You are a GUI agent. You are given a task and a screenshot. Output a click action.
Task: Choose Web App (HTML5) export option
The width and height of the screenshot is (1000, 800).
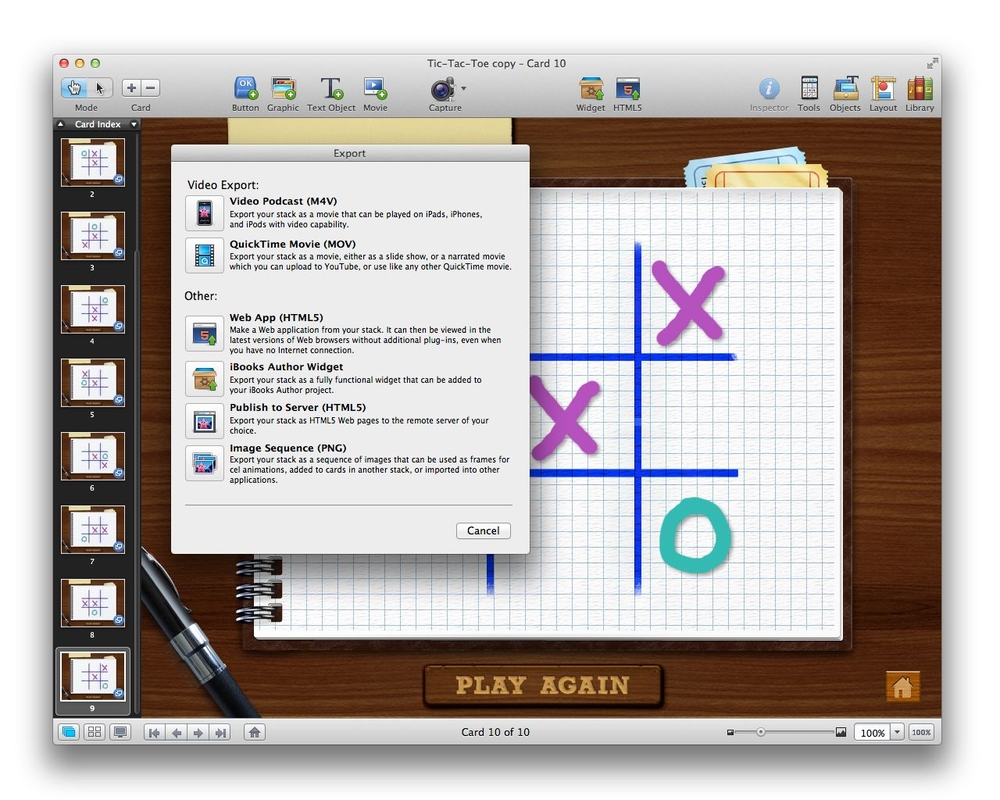(205, 334)
